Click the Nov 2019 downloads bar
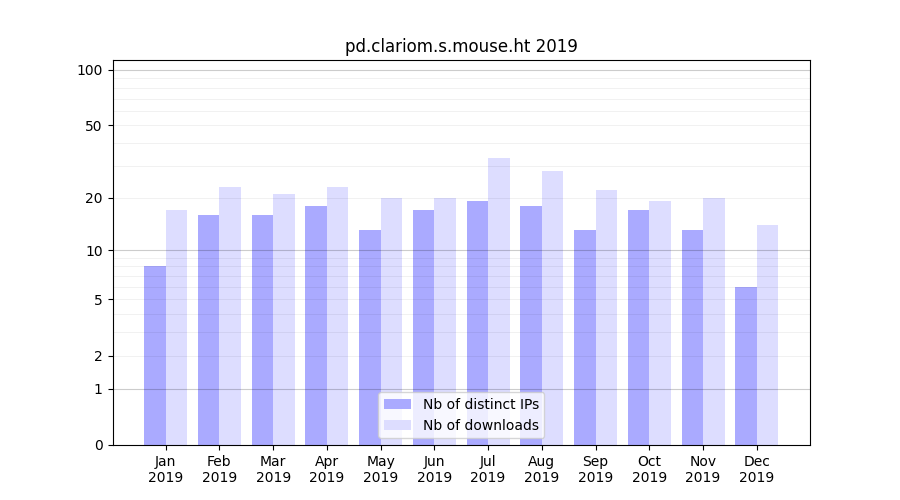The image size is (900, 500). pos(714,321)
